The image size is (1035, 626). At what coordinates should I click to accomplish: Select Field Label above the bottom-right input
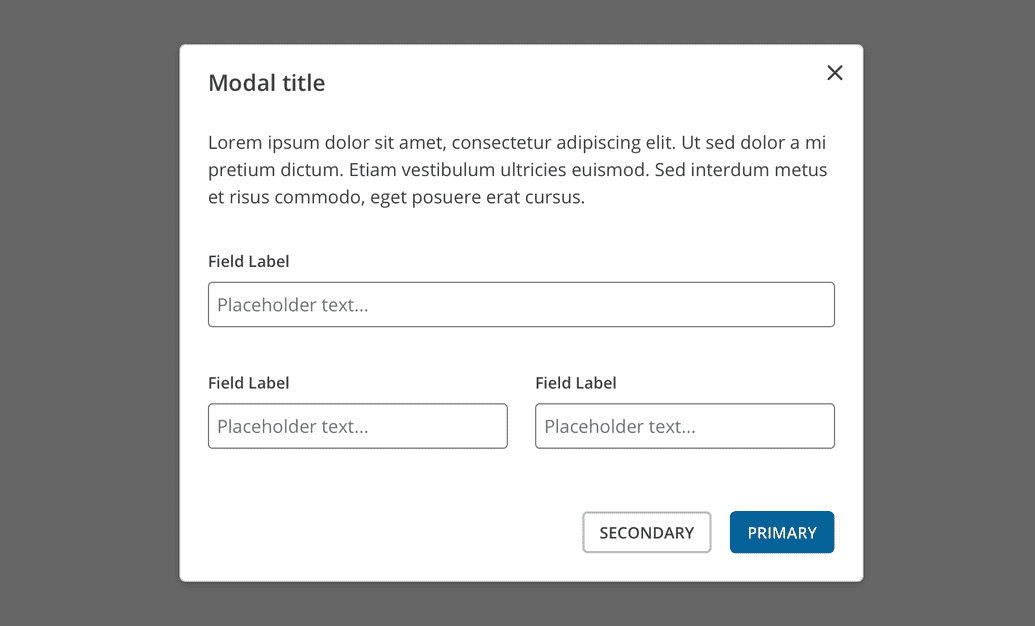click(575, 383)
